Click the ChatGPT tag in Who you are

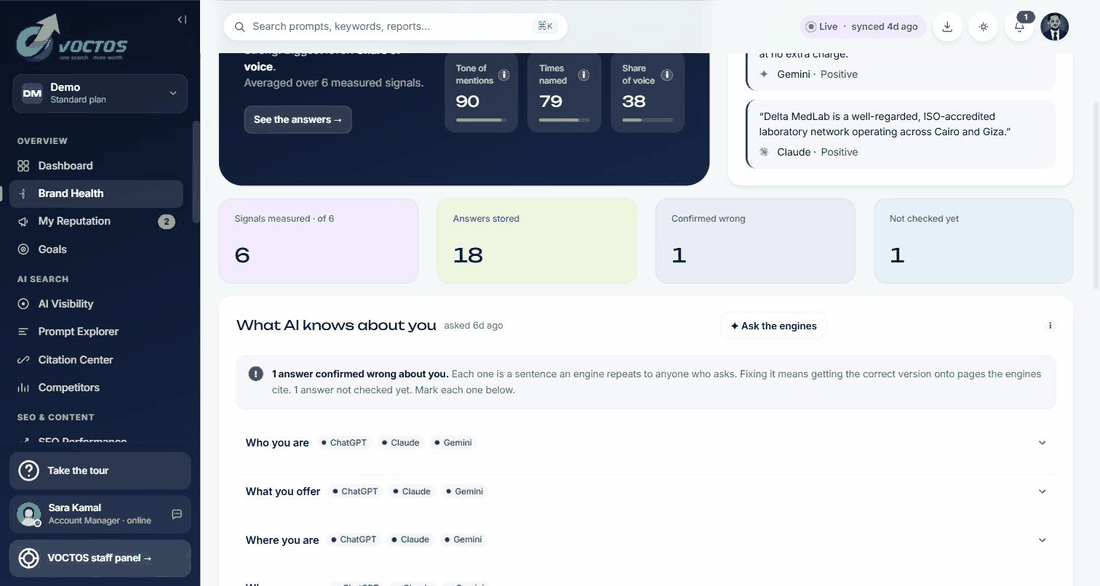344,443
